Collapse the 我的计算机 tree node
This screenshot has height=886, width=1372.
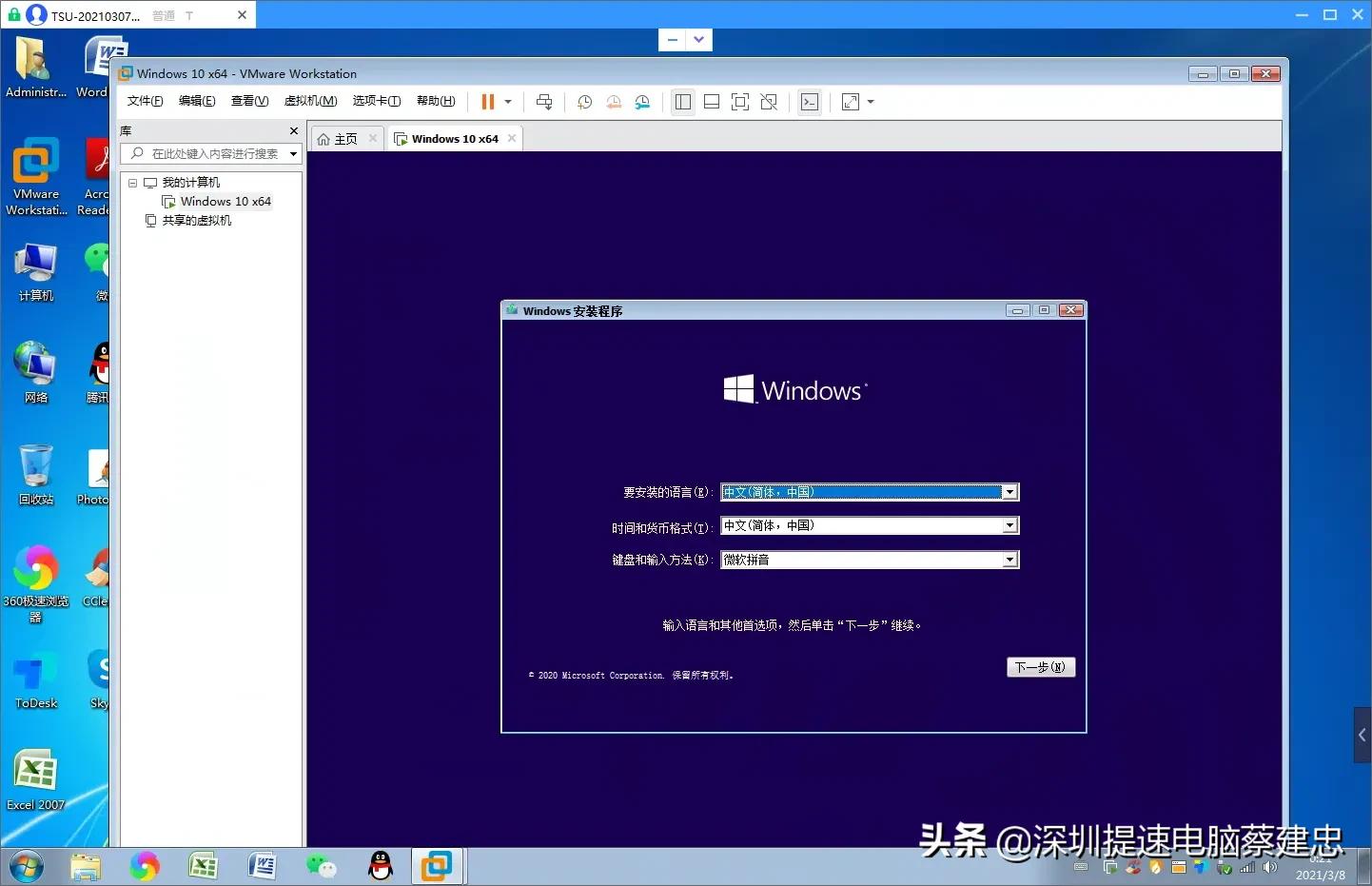[133, 183]
